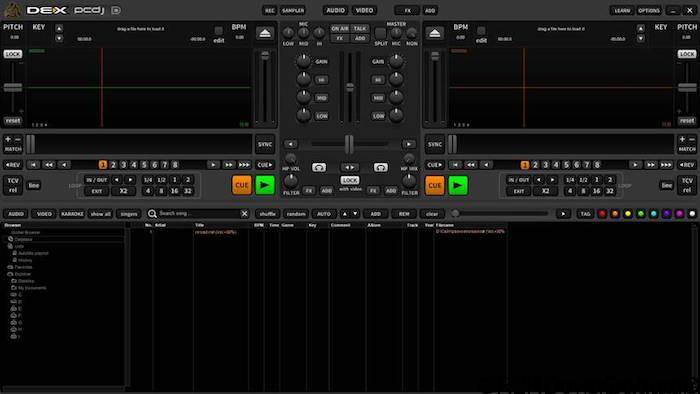
Task: Play the preview player
Action: tap(563, 214)
